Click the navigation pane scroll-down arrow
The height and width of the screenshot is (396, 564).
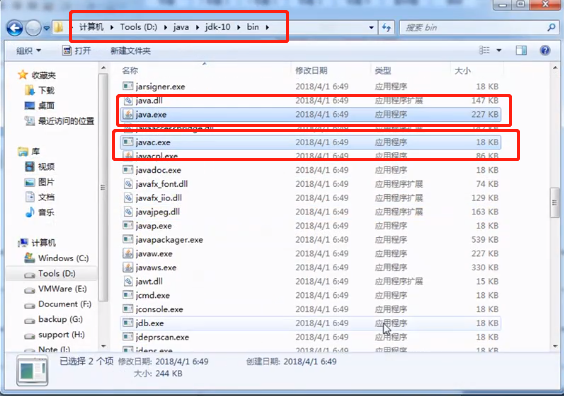coord(103,346)
